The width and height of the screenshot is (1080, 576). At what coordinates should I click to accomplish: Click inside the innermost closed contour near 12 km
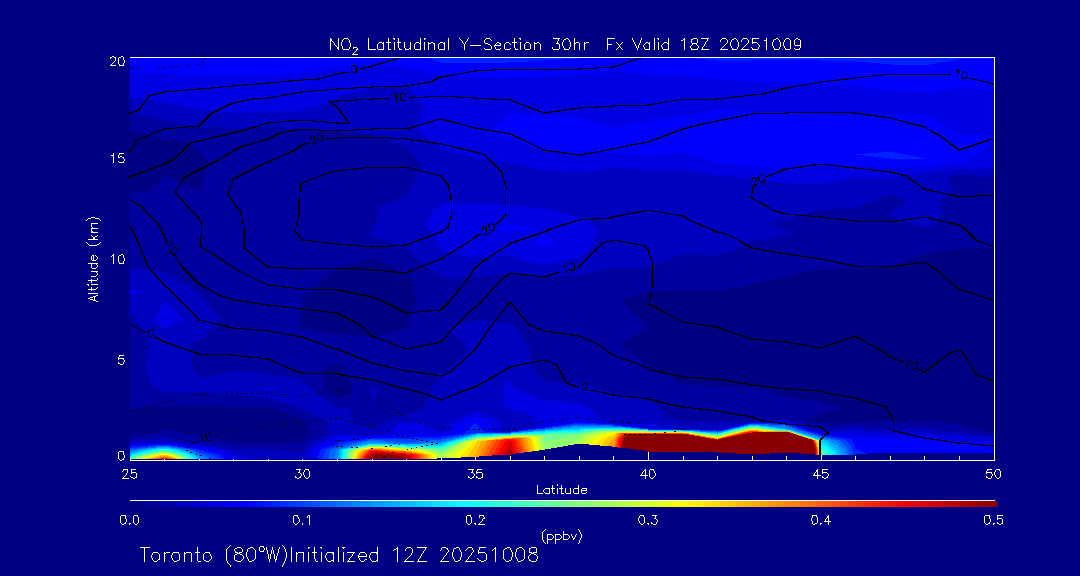[370, 205]
